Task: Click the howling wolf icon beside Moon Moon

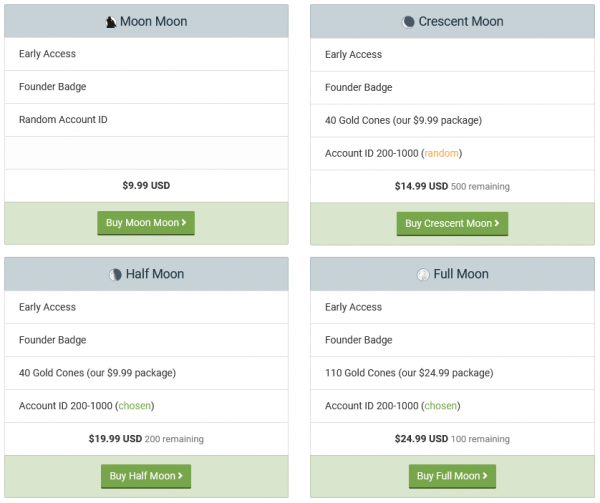Action: pyautogui.click(x=110, y=21)
